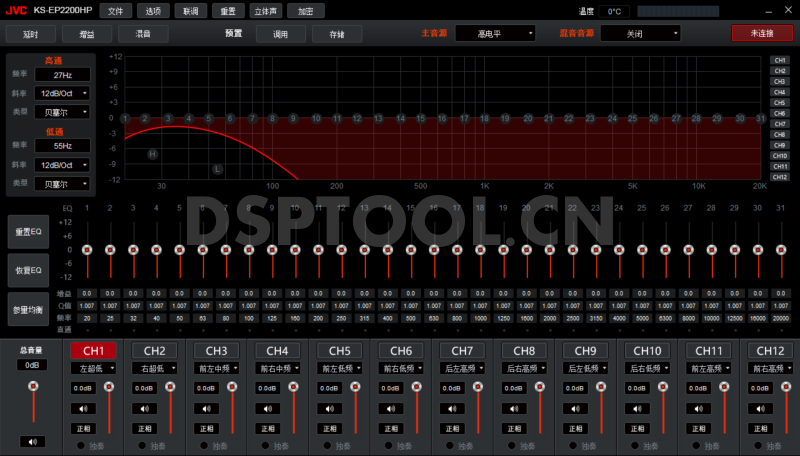Screen dimensions: 800x456
Task: Click the L low-pass marker on graph
Action: [217, 168]
